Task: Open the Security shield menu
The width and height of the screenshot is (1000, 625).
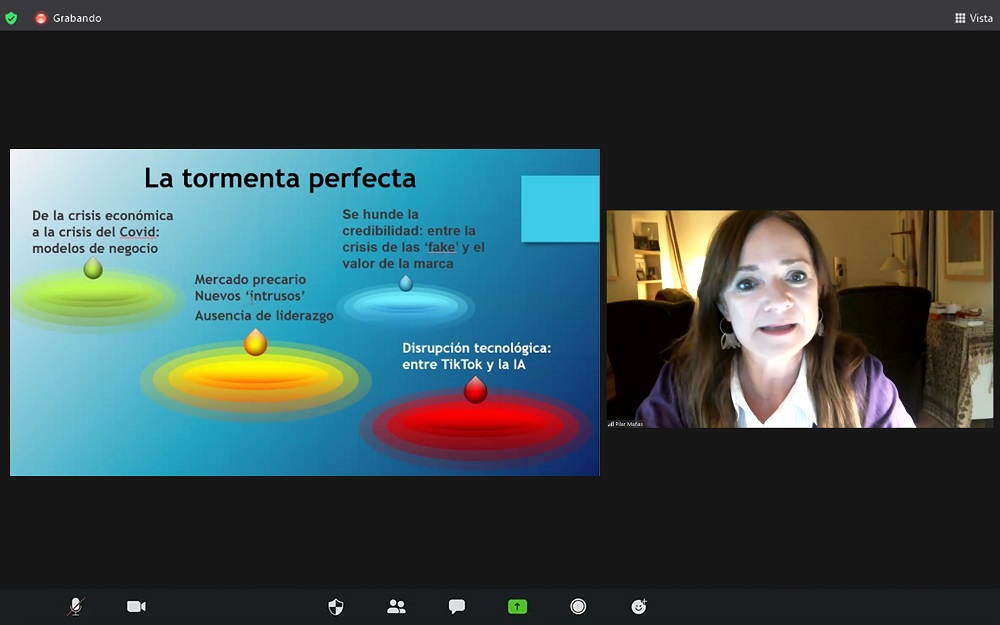Action: point(336,606)
